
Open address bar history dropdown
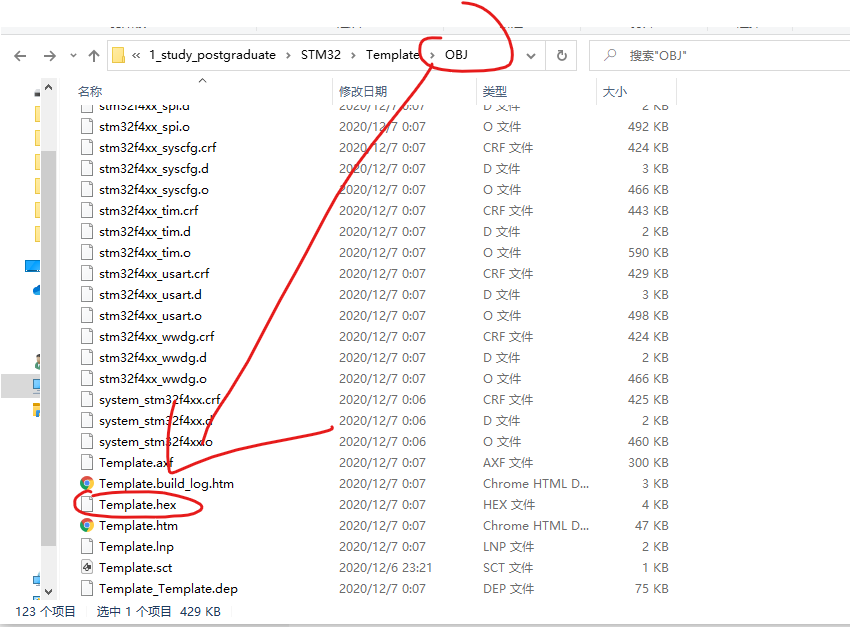click(531, 56)
